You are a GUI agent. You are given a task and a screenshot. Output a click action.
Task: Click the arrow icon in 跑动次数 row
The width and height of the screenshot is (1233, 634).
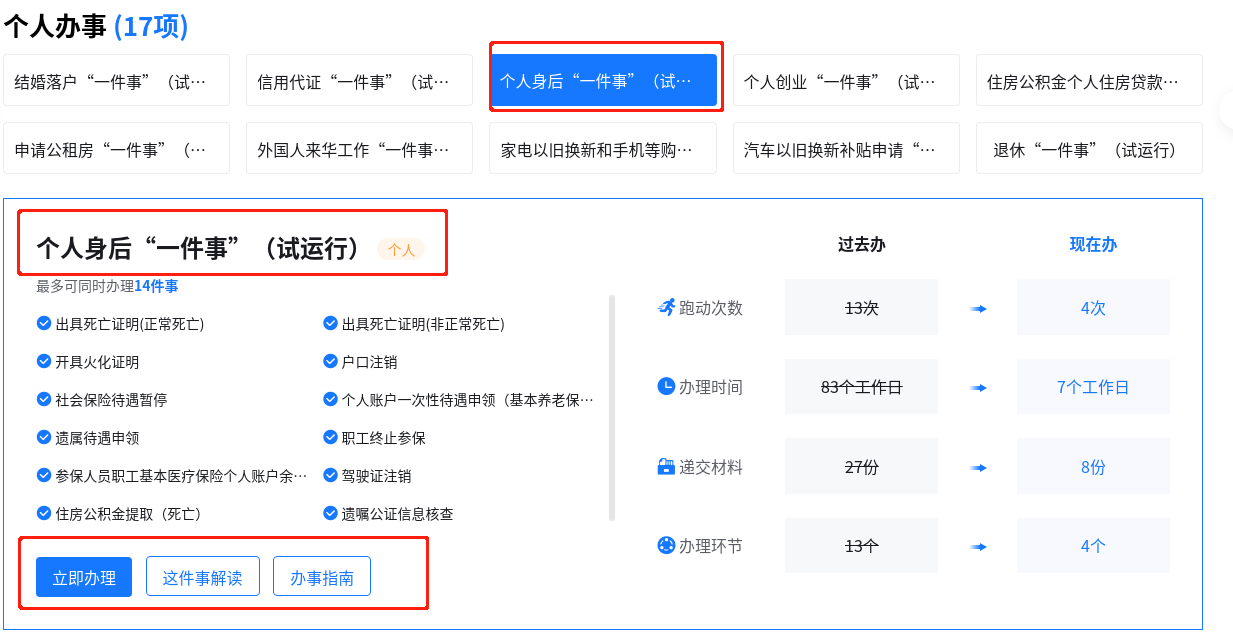[x=978, y=308]
